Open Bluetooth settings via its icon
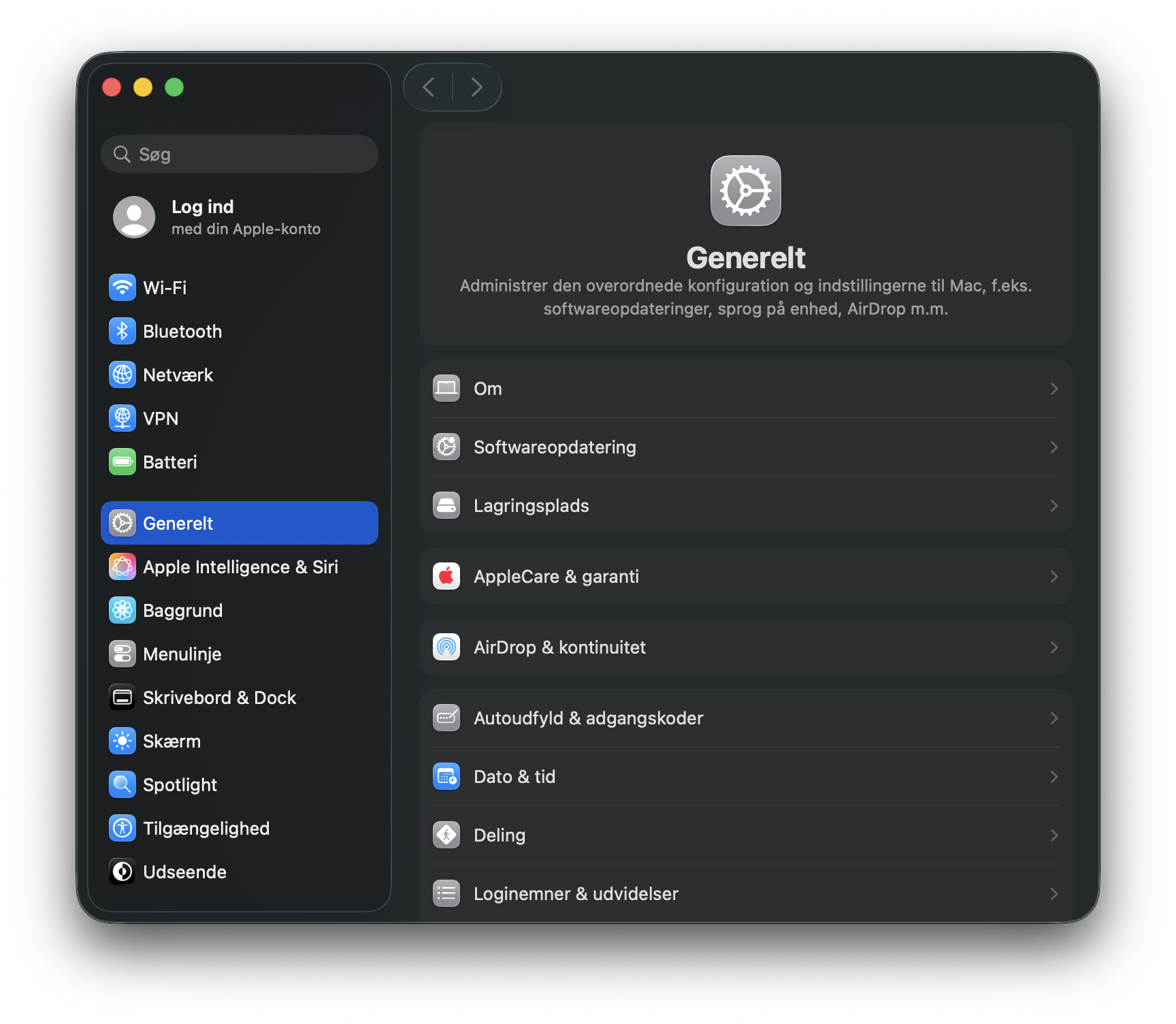 [x=122, y=331]
